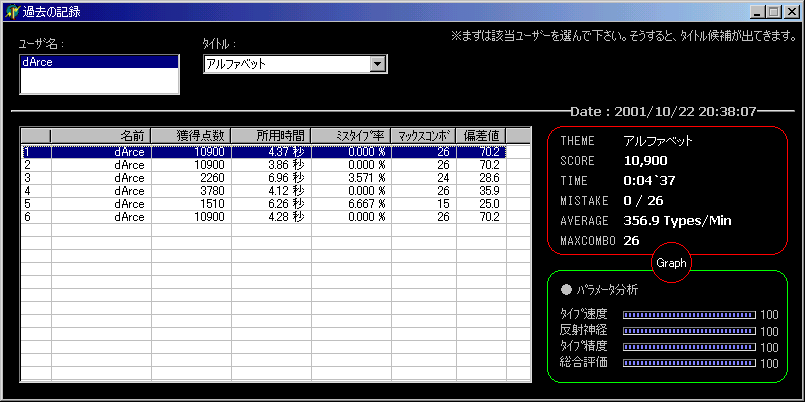Click the 所用時間 column header
The width and height of the screenshot is (805, 402).
tap(270, 135)
